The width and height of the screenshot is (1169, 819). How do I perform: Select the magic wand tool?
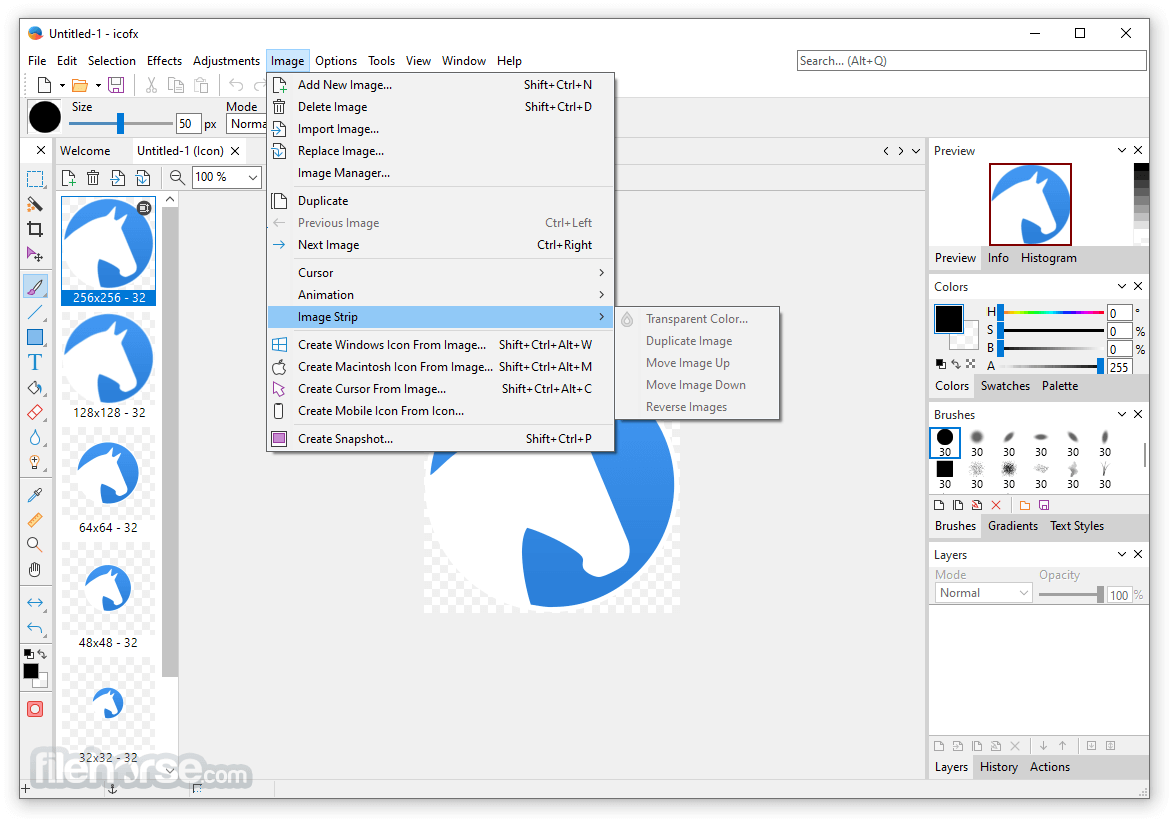pyautogui.click(x=35, y=204)
